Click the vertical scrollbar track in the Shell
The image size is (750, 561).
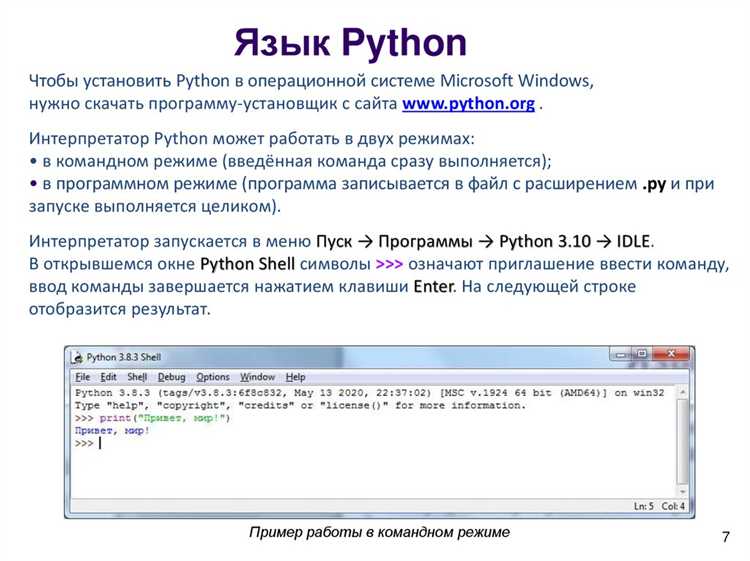(x=683, y=442)
